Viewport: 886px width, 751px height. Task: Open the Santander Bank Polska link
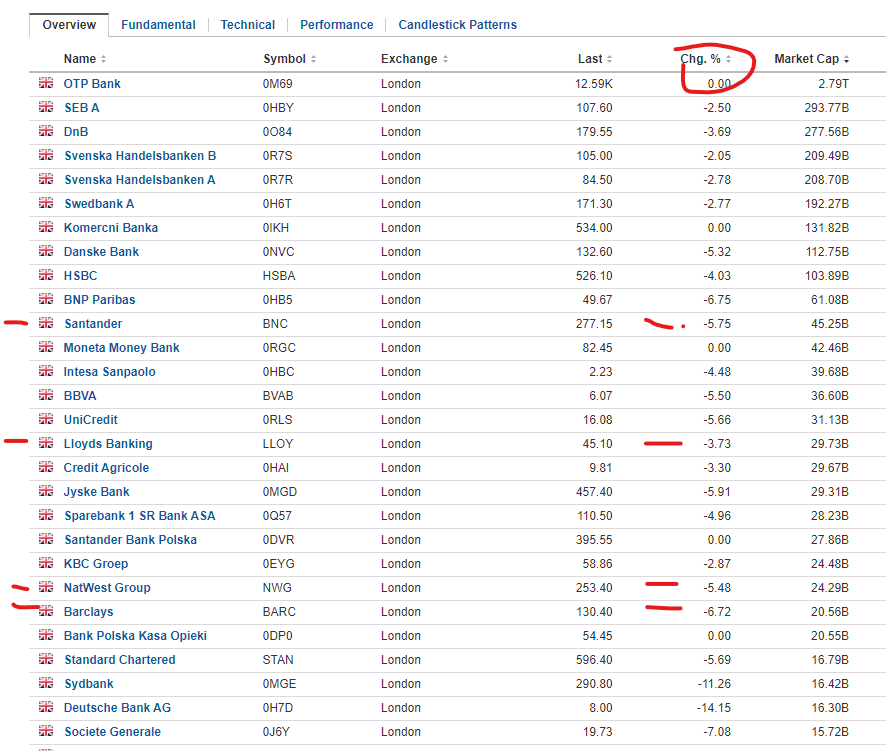click(x=131, y=540)
